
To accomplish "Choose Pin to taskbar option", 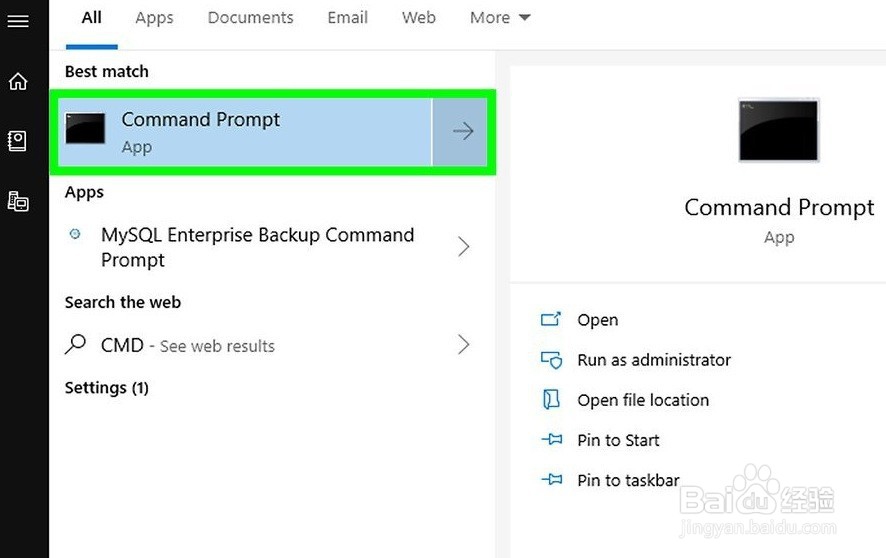I will coord(628,480).
